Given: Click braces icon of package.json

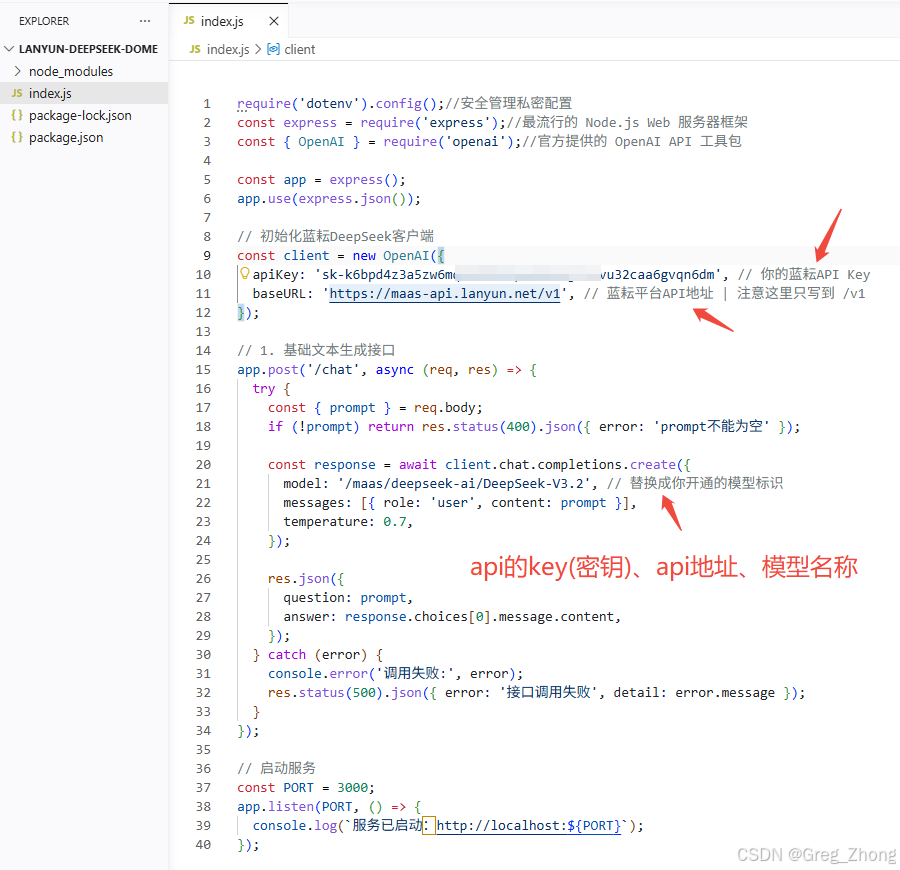Looking at the screenshot, I should pos(17,138).
